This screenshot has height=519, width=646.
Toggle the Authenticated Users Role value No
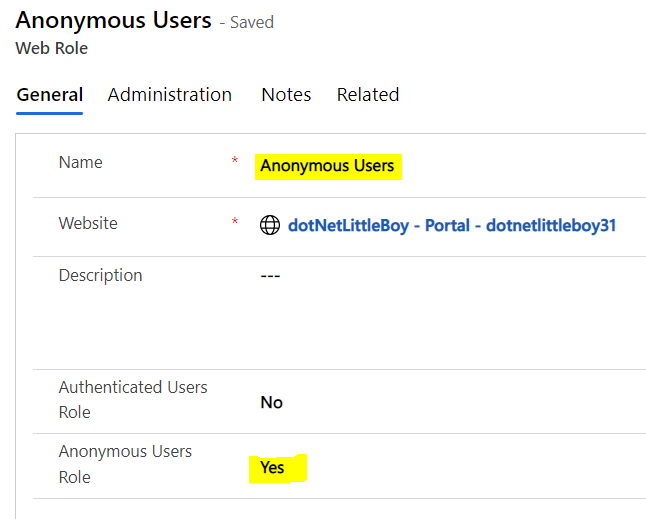pos(272,402)
